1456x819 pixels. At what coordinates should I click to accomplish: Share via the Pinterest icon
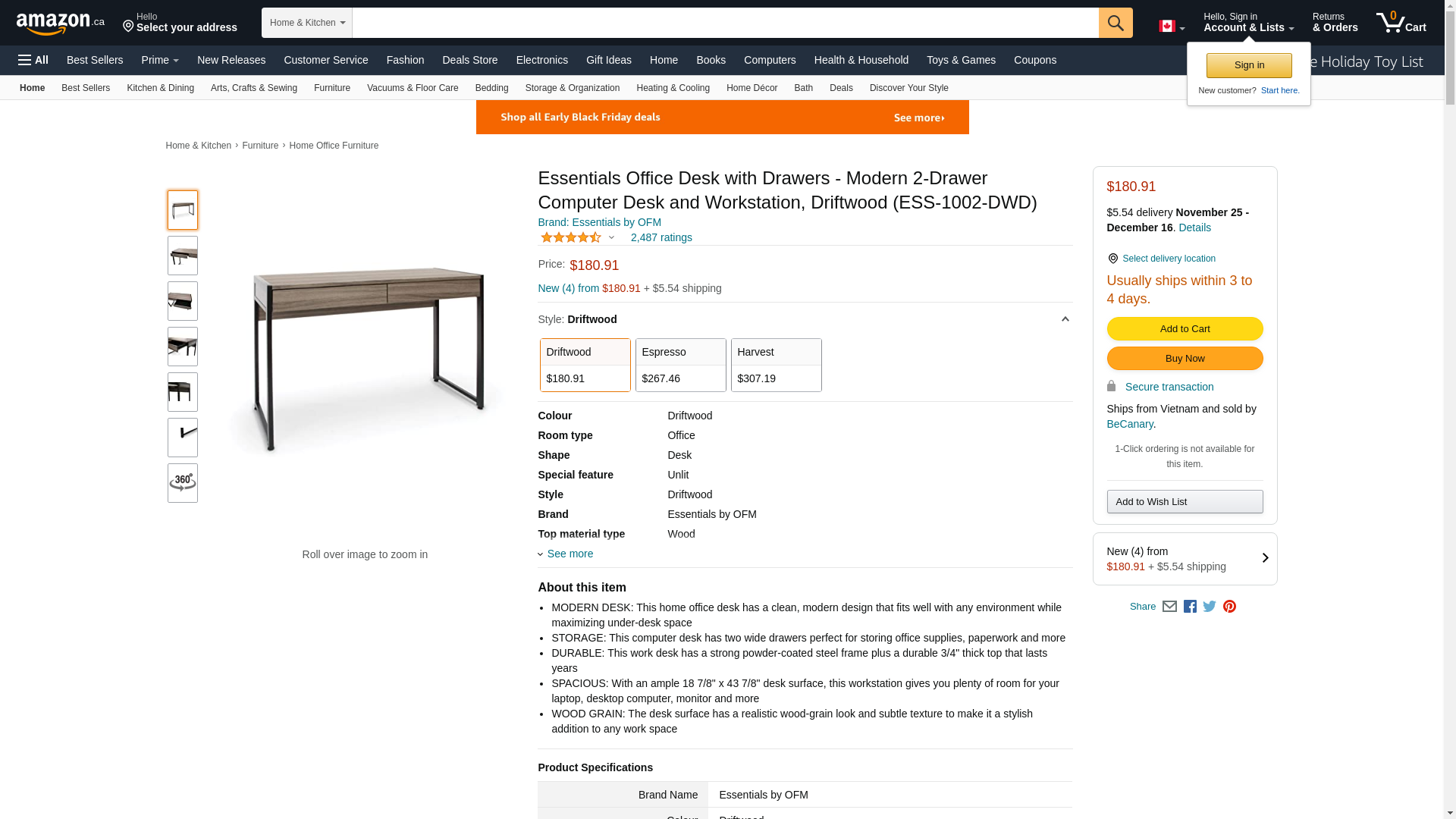click(x=1229, y=607)
